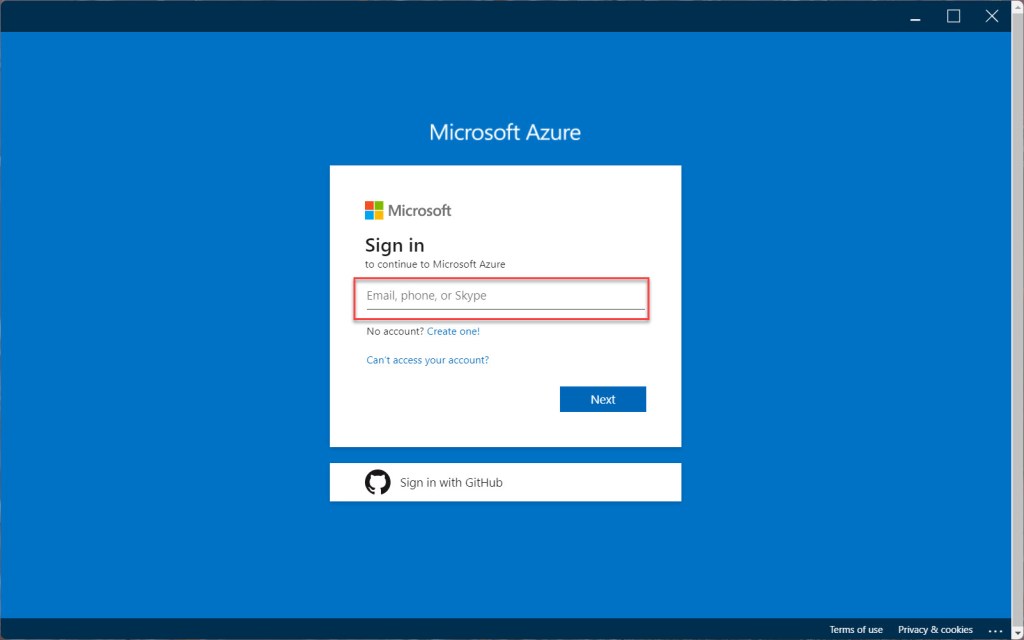Click the GitHub octocat icon
1024x640 pixels.
click(x=378, y=482)
